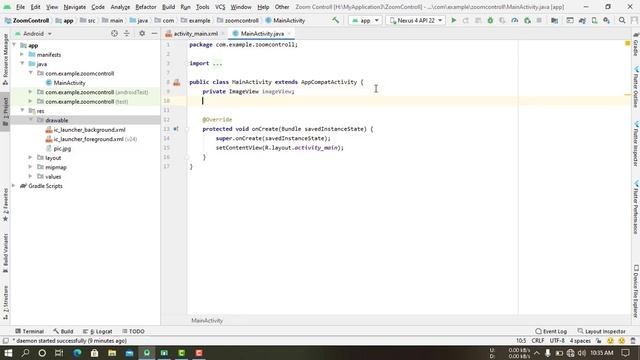Switch to activity_main.xml tab

tap(196, 33)
